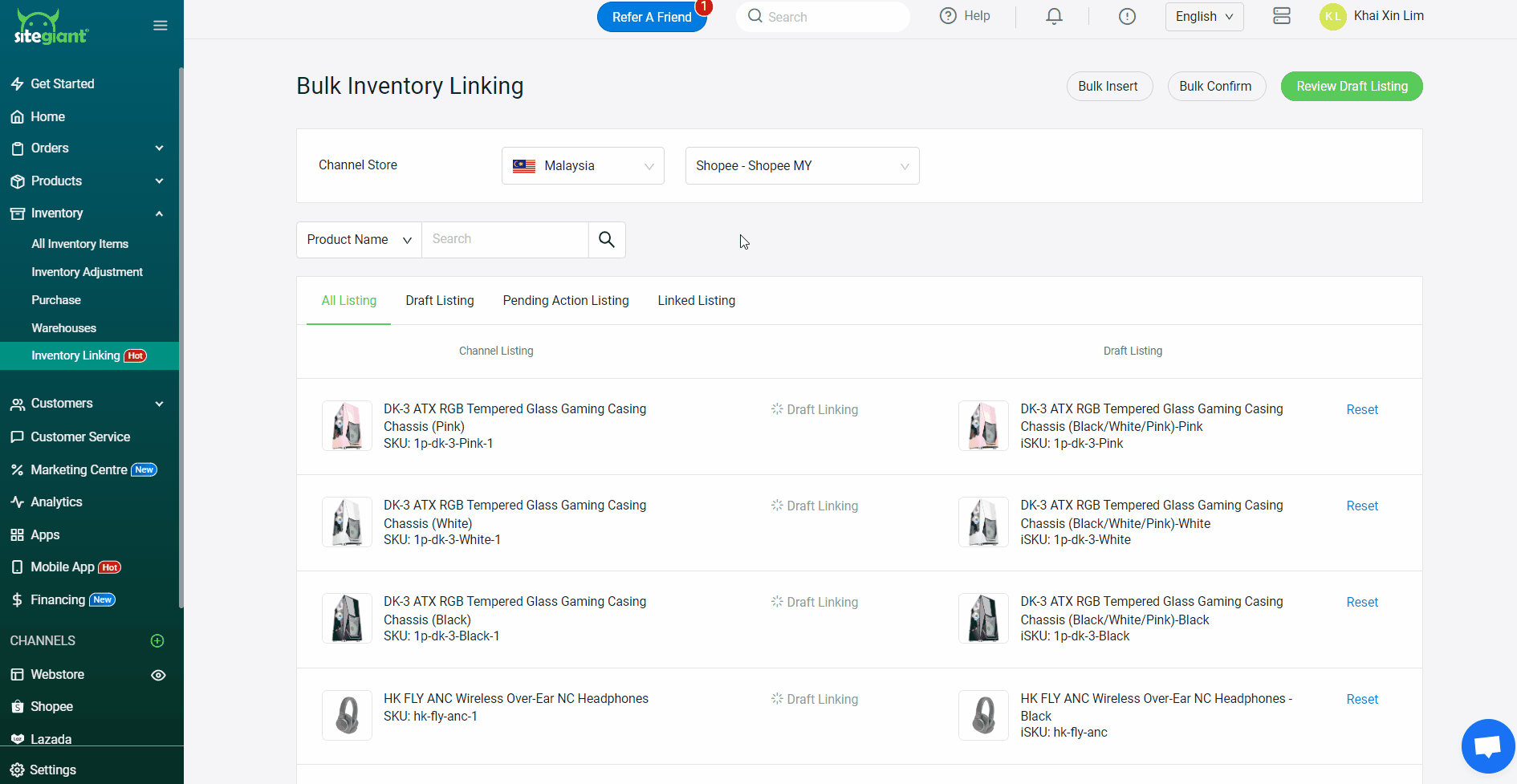The width and height of the screenshot is (1517, 784).
Task: Open the Shopee - Shopee MY store dropdown
Action: [x=802, y=166]
